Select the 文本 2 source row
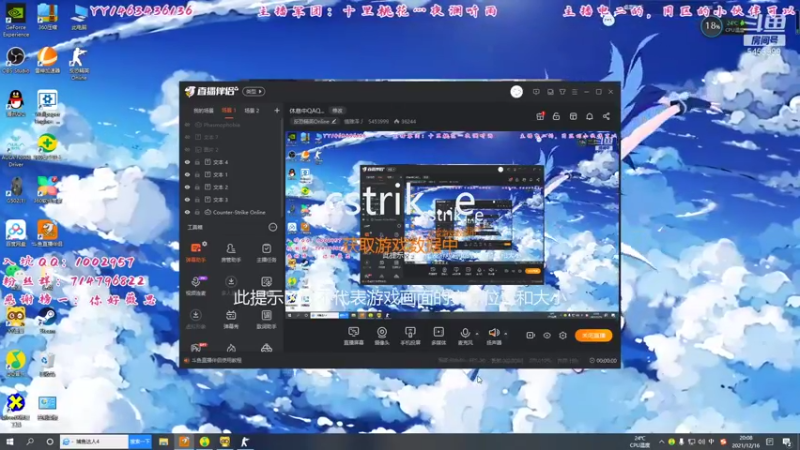Viewport: 800px width, 450px height. (231, 187)
